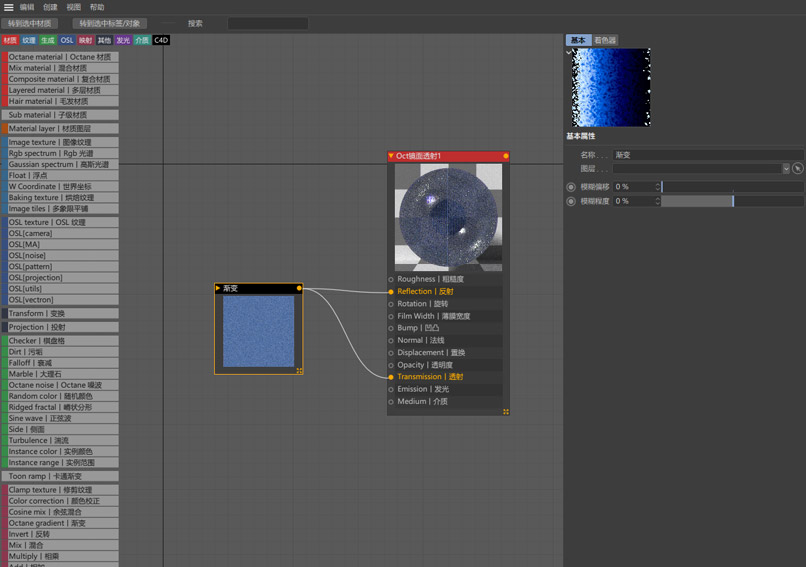Adjust the 模糊程度 slider
Screen dimensions: 806x567
tap(732, 202)
